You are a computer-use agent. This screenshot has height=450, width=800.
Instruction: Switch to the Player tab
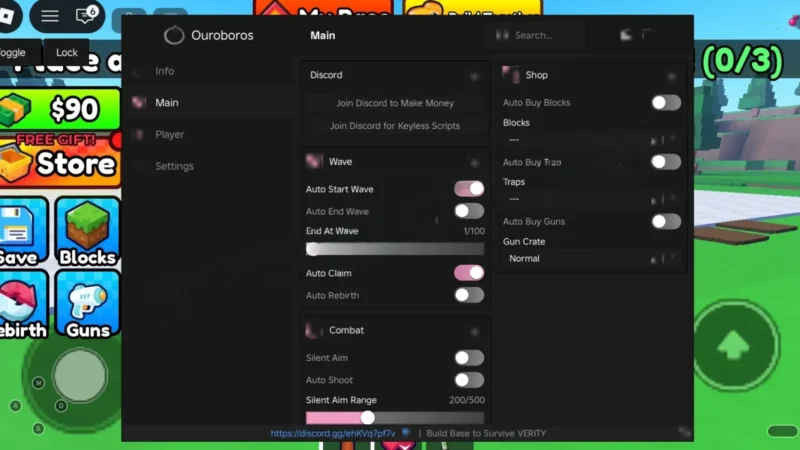pos(209,134)
